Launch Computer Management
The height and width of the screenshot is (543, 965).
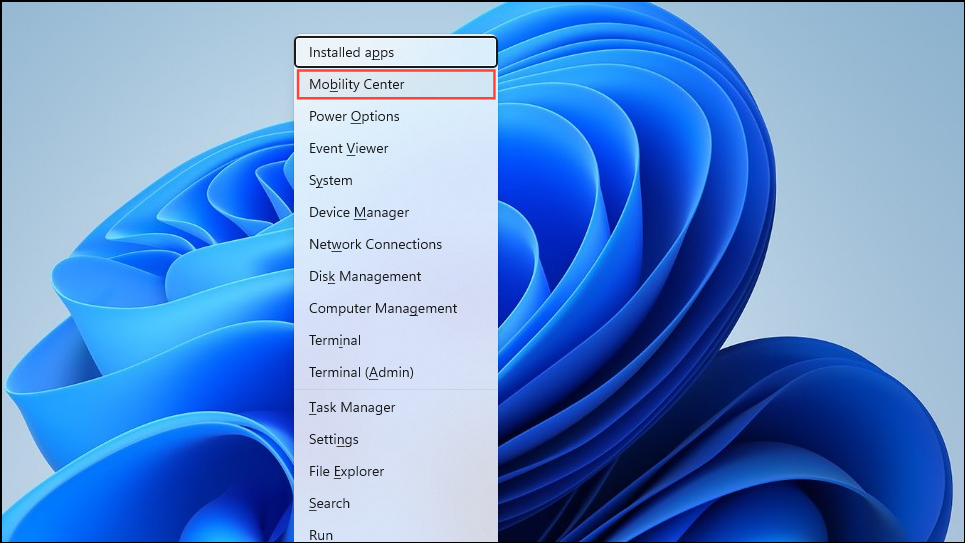396,308
